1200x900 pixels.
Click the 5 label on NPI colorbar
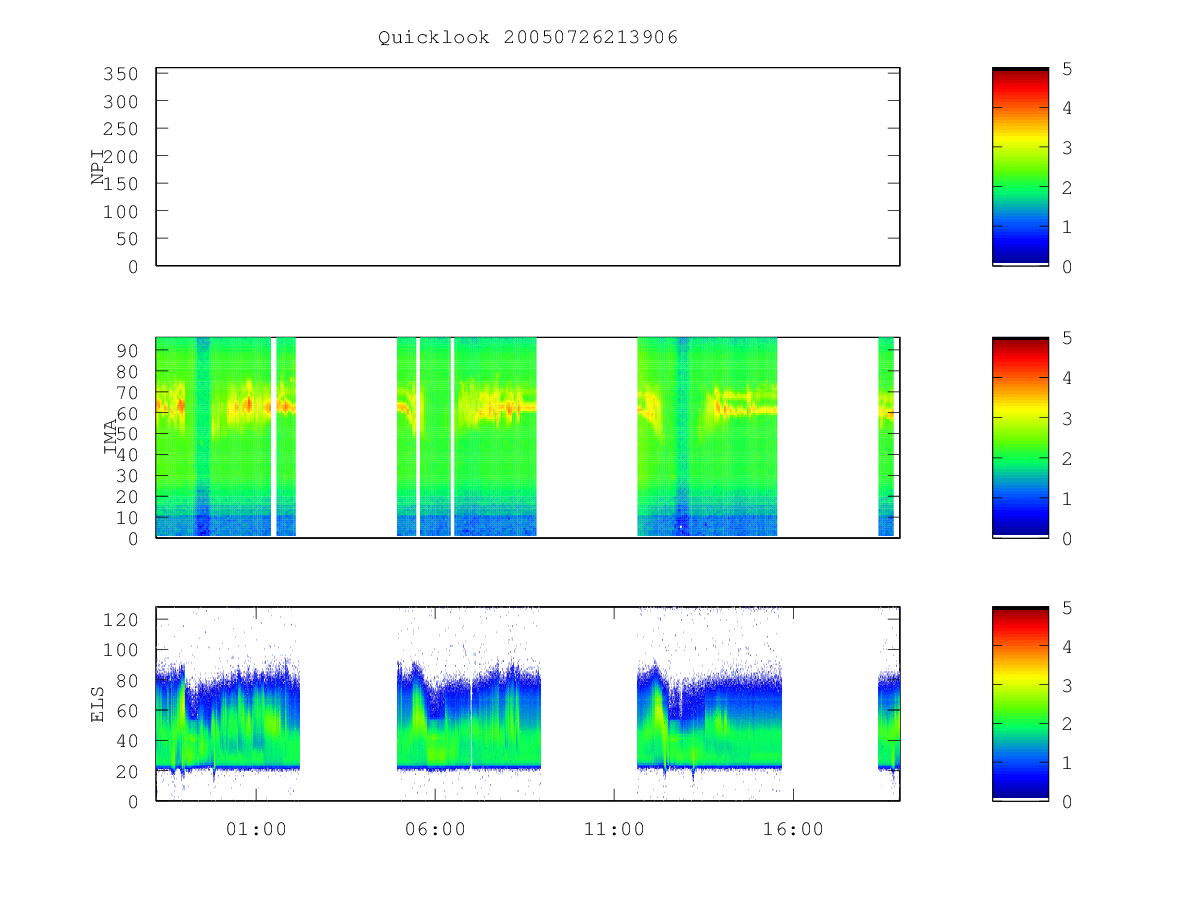1067,69
